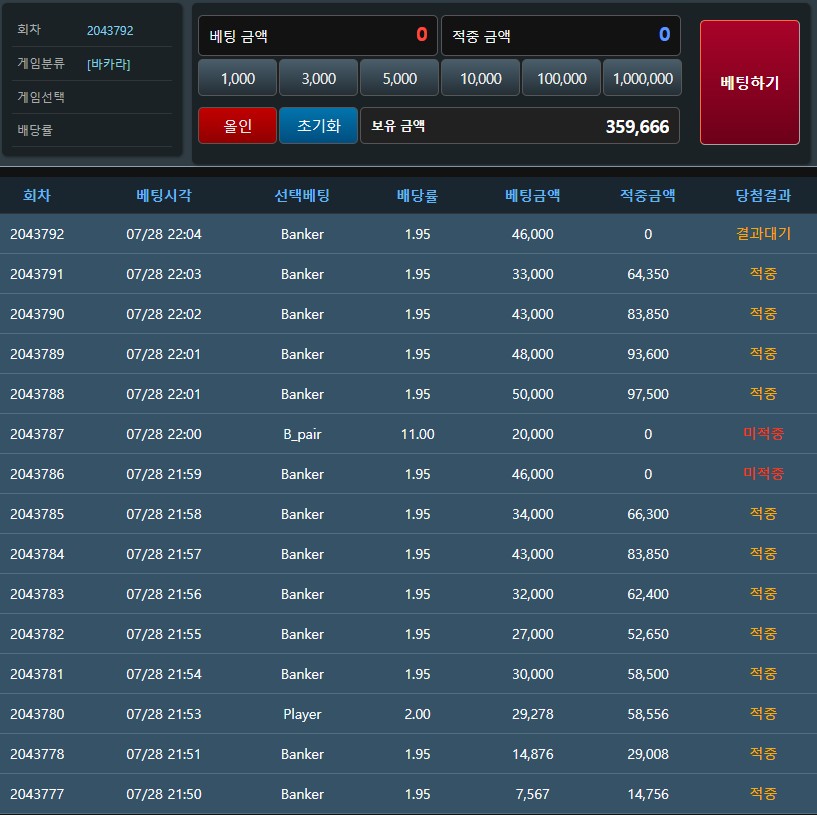Image resolution: width=817 pixels, height=815 pixels.
Task: Click the 게임선택 label
Action: click(41, 97)
